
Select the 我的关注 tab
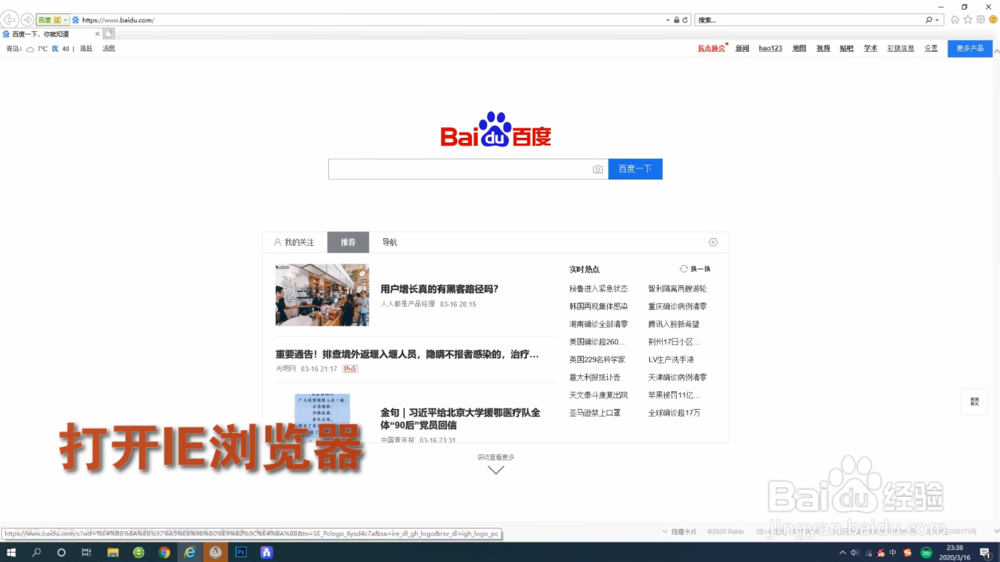(295, 242)
